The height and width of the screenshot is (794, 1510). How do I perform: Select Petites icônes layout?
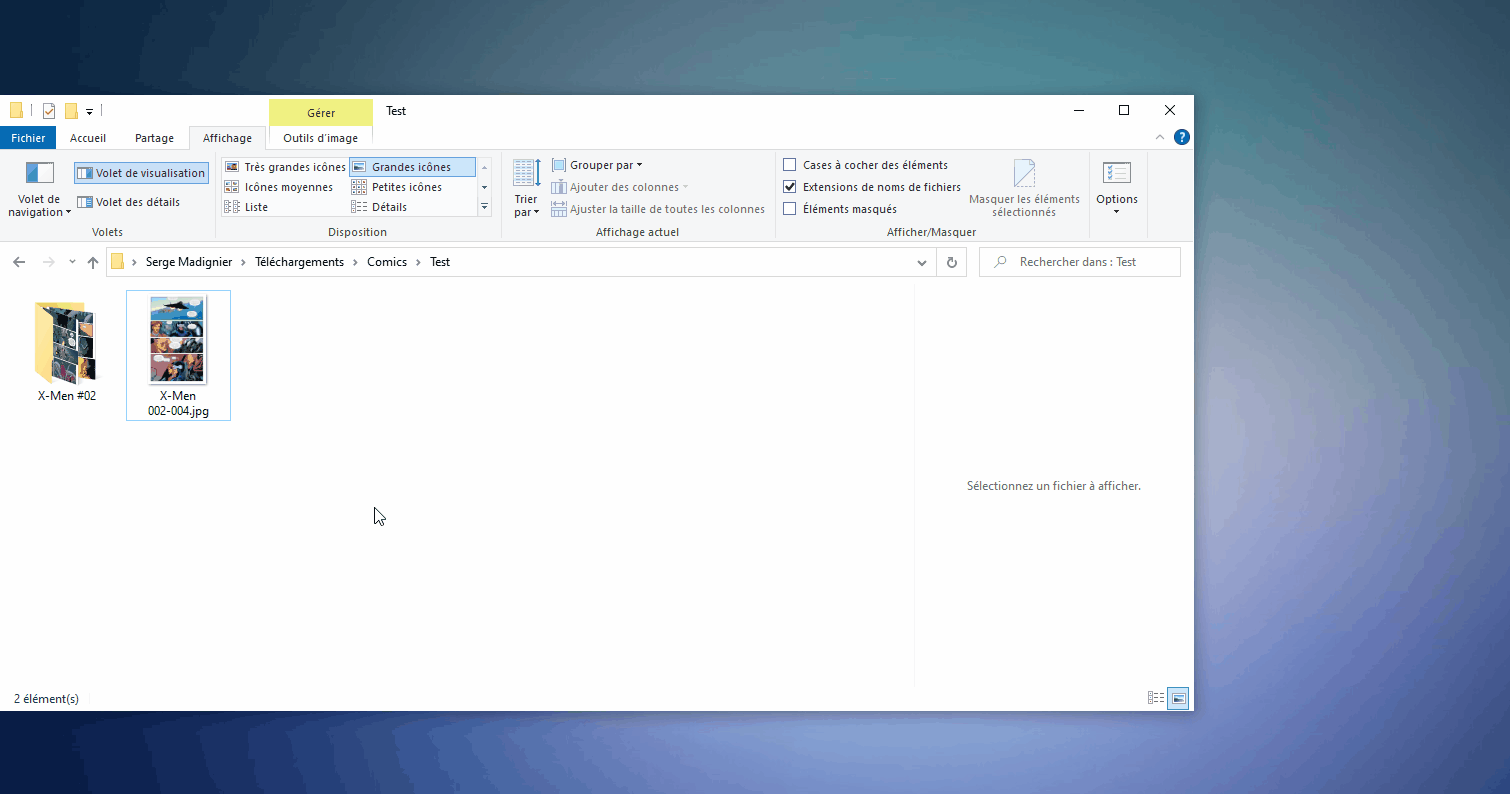397,187
